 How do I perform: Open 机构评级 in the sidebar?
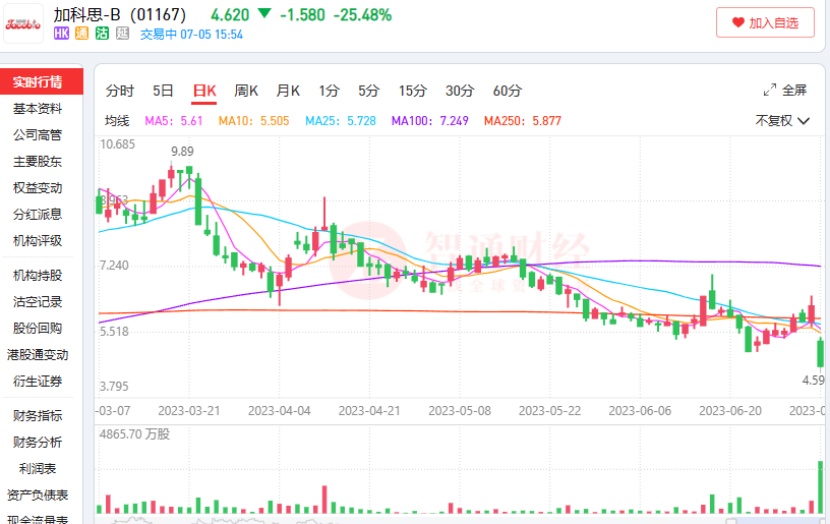pos(38,241)
